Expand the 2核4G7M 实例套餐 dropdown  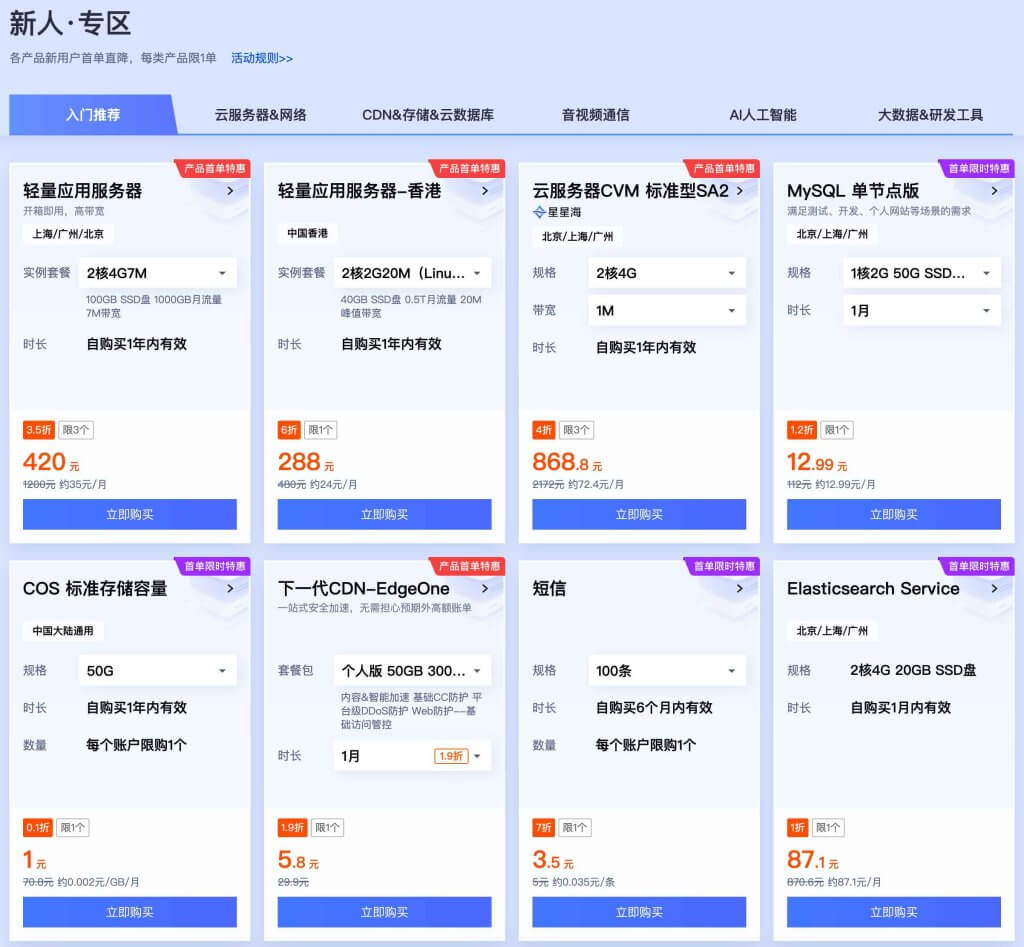[x=158, y=273]
